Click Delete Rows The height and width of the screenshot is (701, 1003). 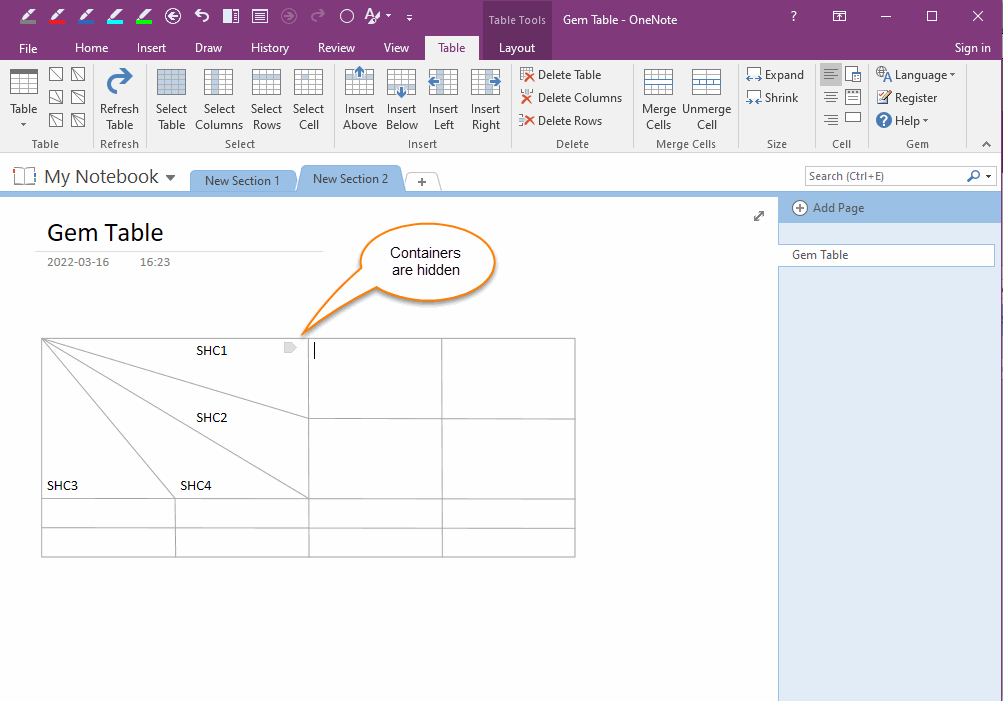560,121
